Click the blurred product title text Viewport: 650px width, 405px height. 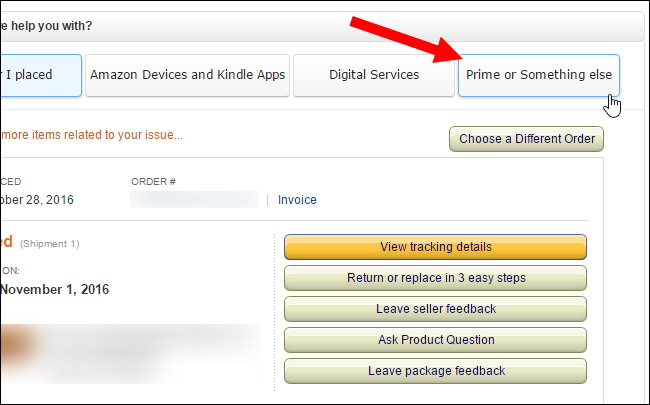pyautogui.click(x=149, y=352)
